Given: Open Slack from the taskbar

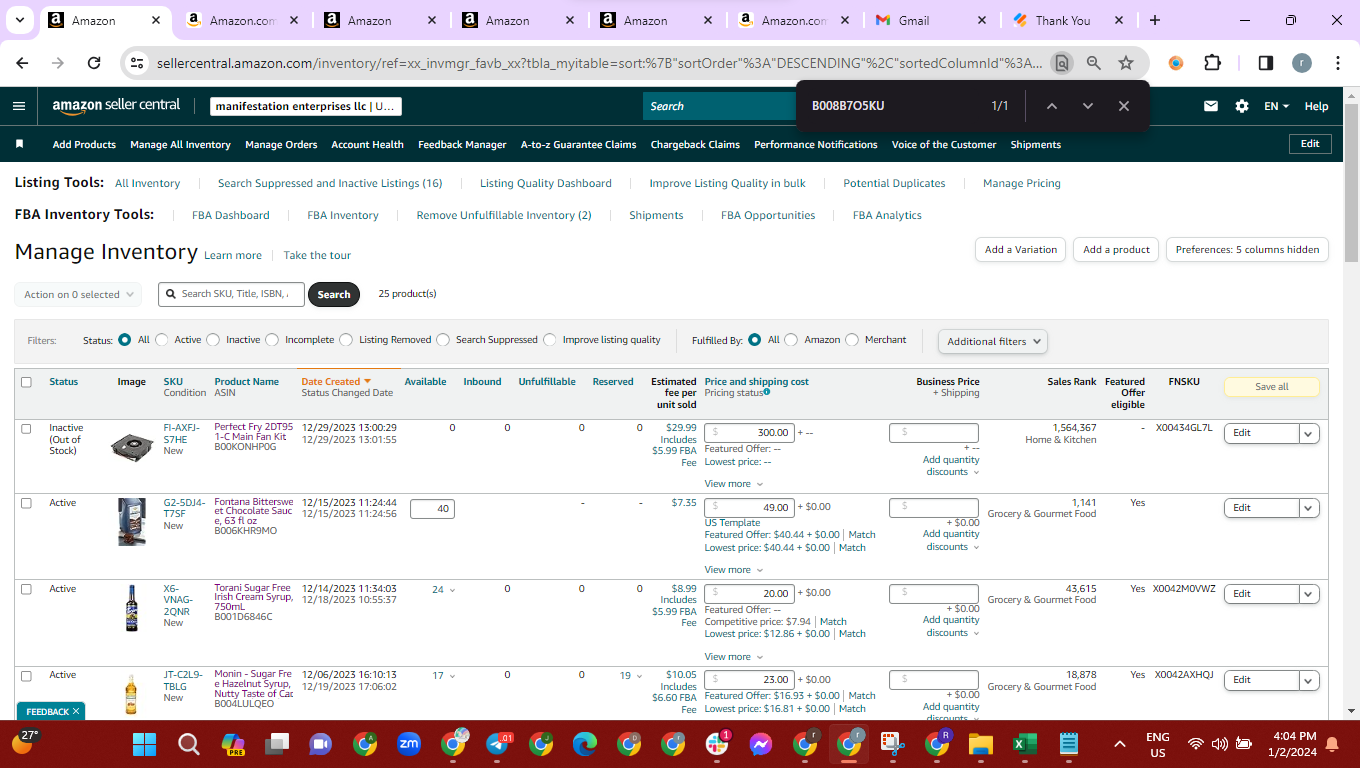Looking at the screenshot, I should click(717, 744).
